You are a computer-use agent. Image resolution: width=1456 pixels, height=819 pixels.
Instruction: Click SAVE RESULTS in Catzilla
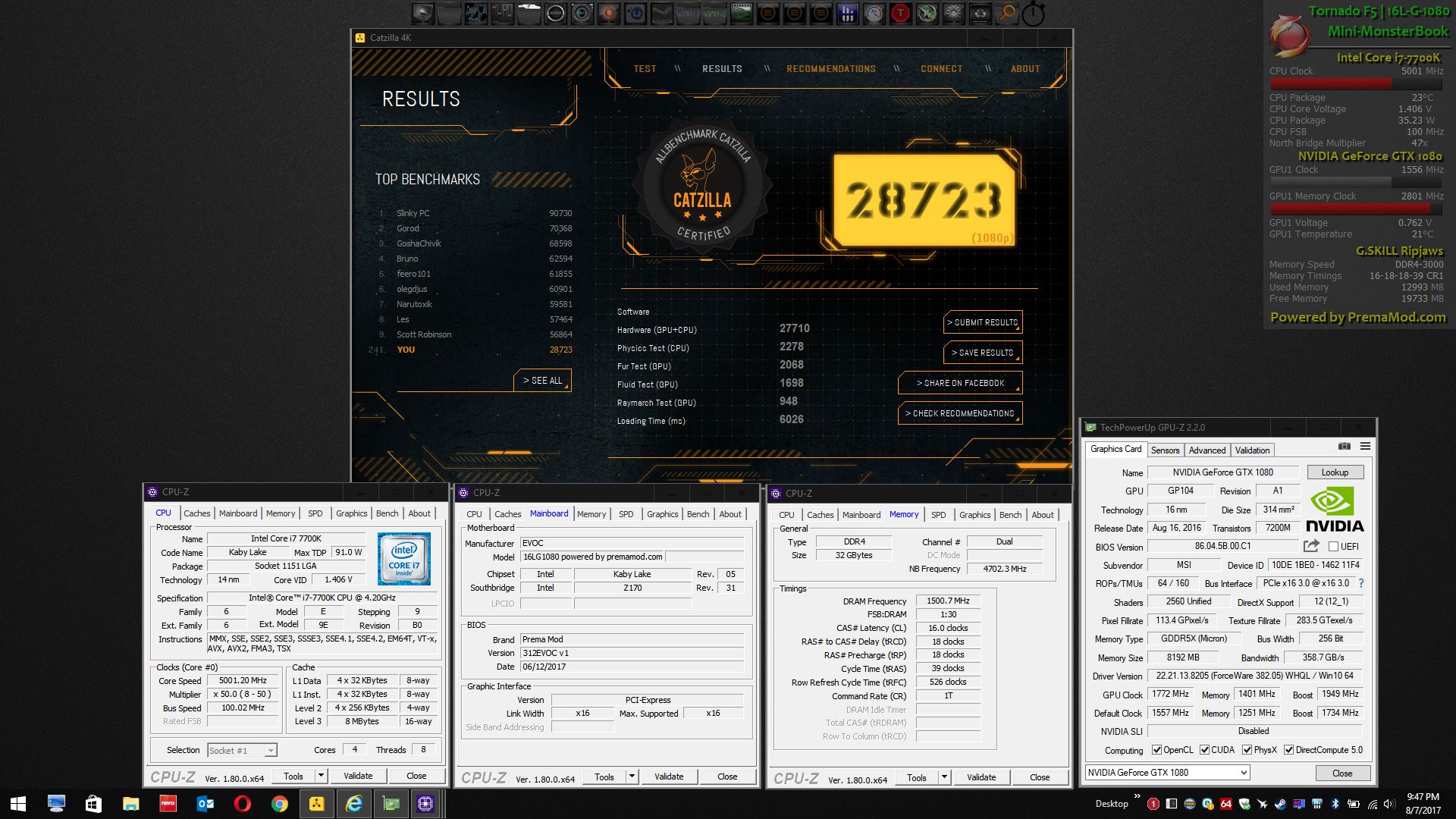tap(983, 353)
